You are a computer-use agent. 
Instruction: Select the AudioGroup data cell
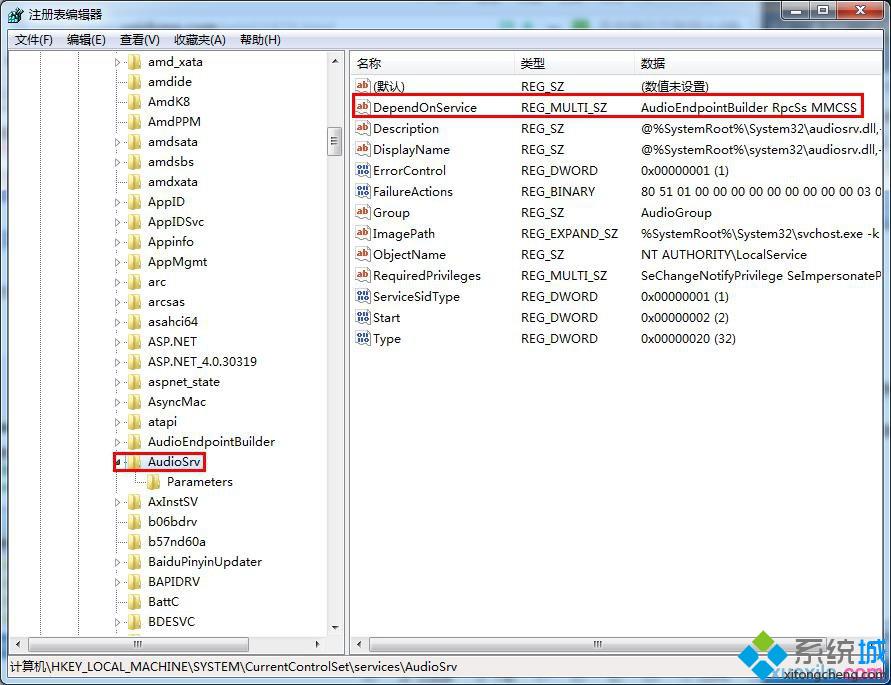[x=676, y=213]
